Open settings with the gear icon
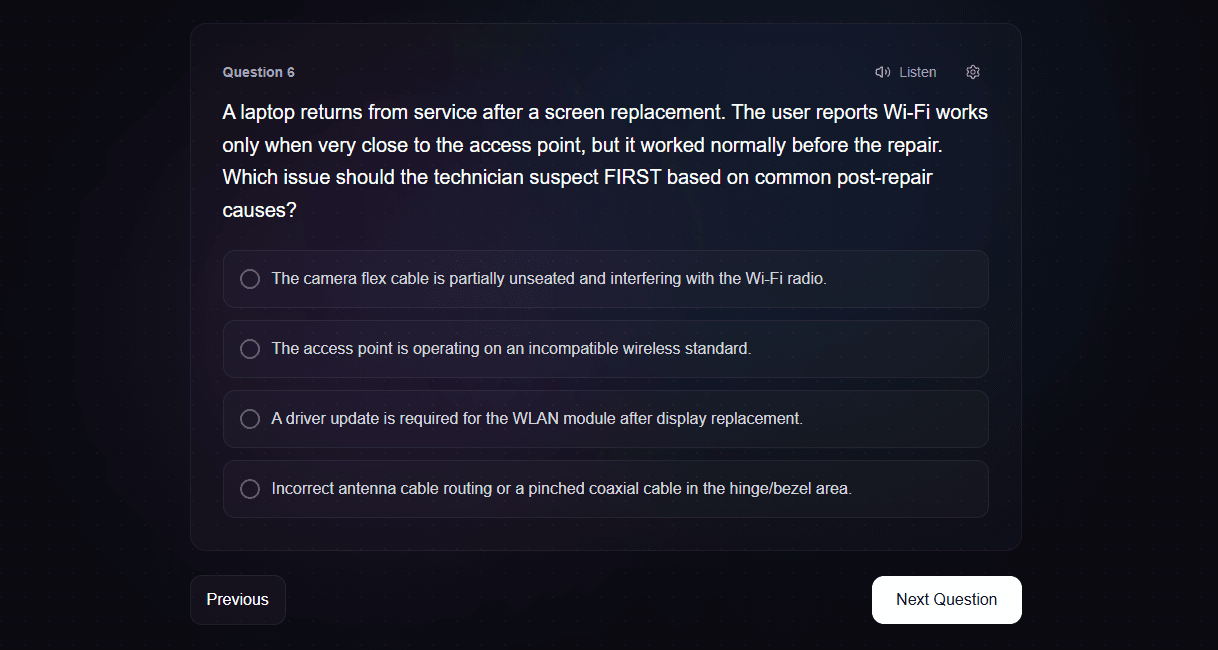Image resolution: width=1218 pixels, height=650 pixels. 973,72
